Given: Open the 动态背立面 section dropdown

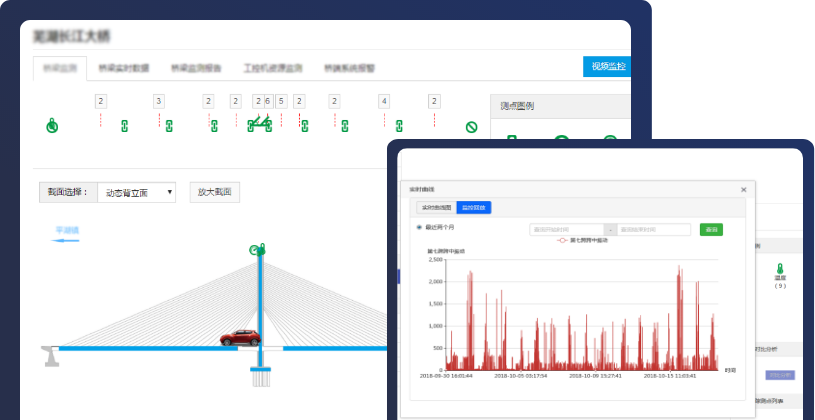Looking at the screenshot, I should click(x=138, y=192).
